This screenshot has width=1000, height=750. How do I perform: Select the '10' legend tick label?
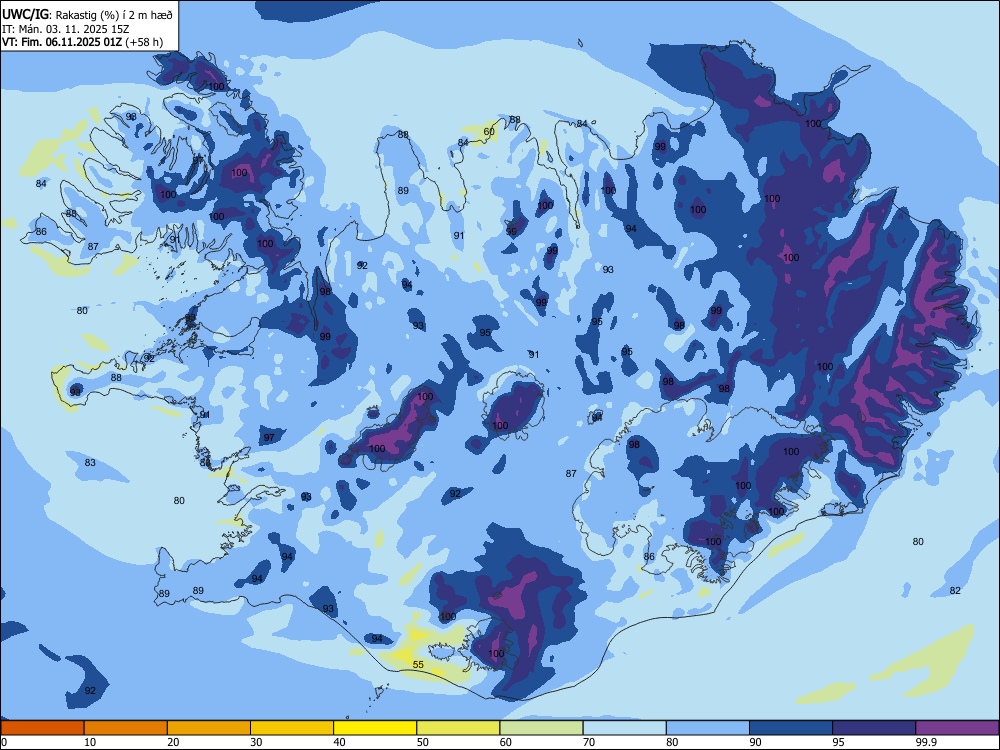pos(90,742)
